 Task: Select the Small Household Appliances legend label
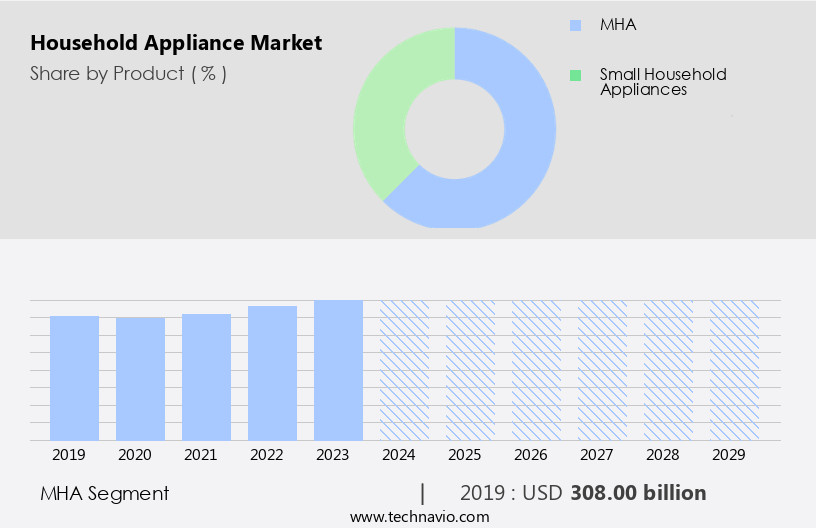pyautogui.click(x=662, y=82)
